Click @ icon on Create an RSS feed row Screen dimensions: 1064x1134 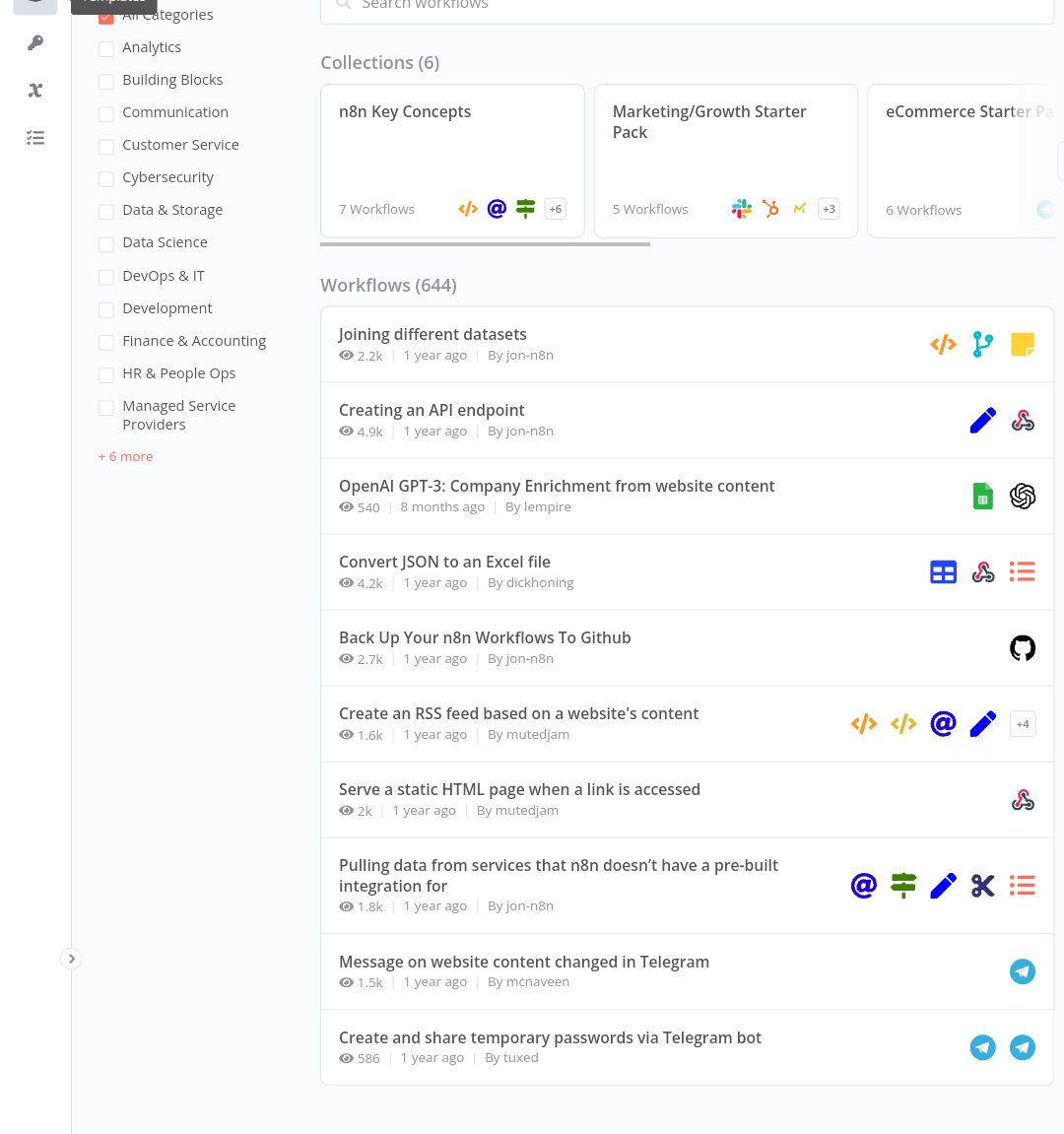(943, 724)
